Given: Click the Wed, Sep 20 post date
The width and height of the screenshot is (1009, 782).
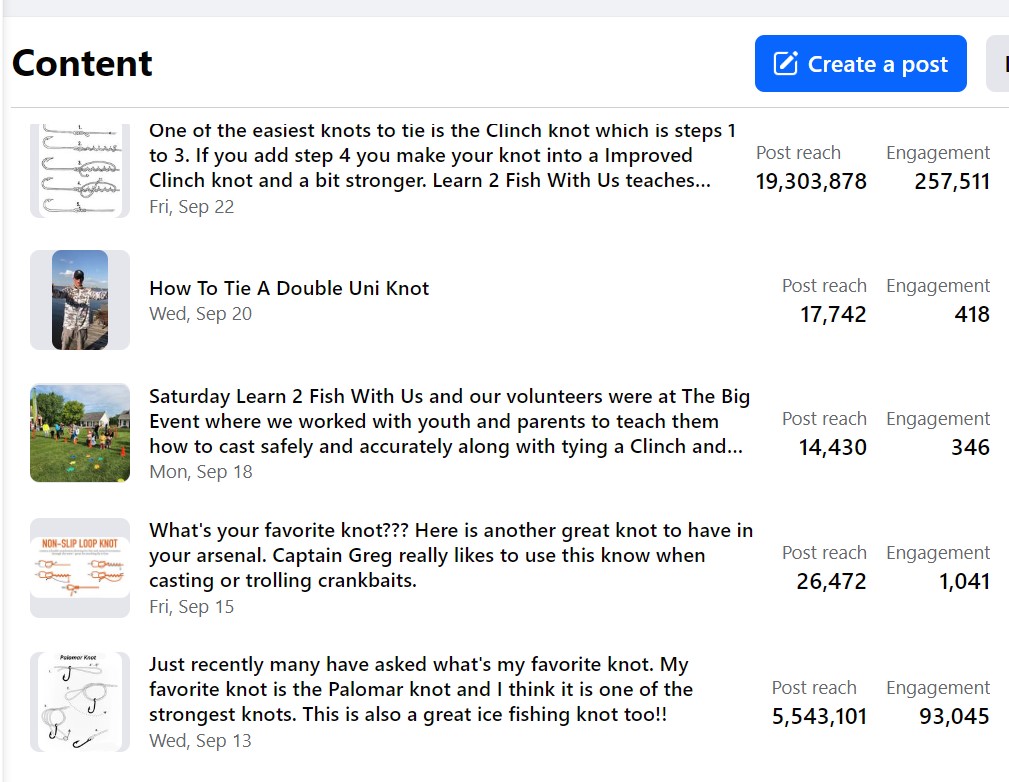Looking at the screenshot, I should point(200,314).
